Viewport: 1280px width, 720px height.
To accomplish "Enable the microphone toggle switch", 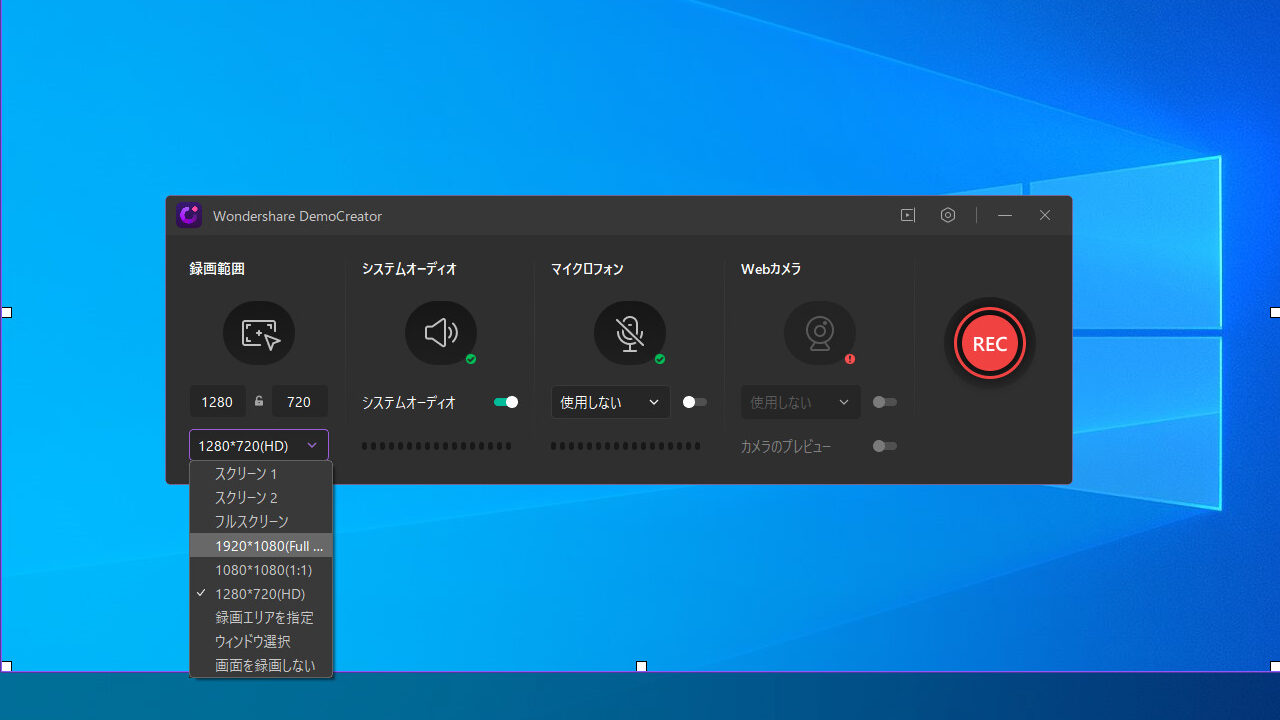I will (x=695, y=402).
